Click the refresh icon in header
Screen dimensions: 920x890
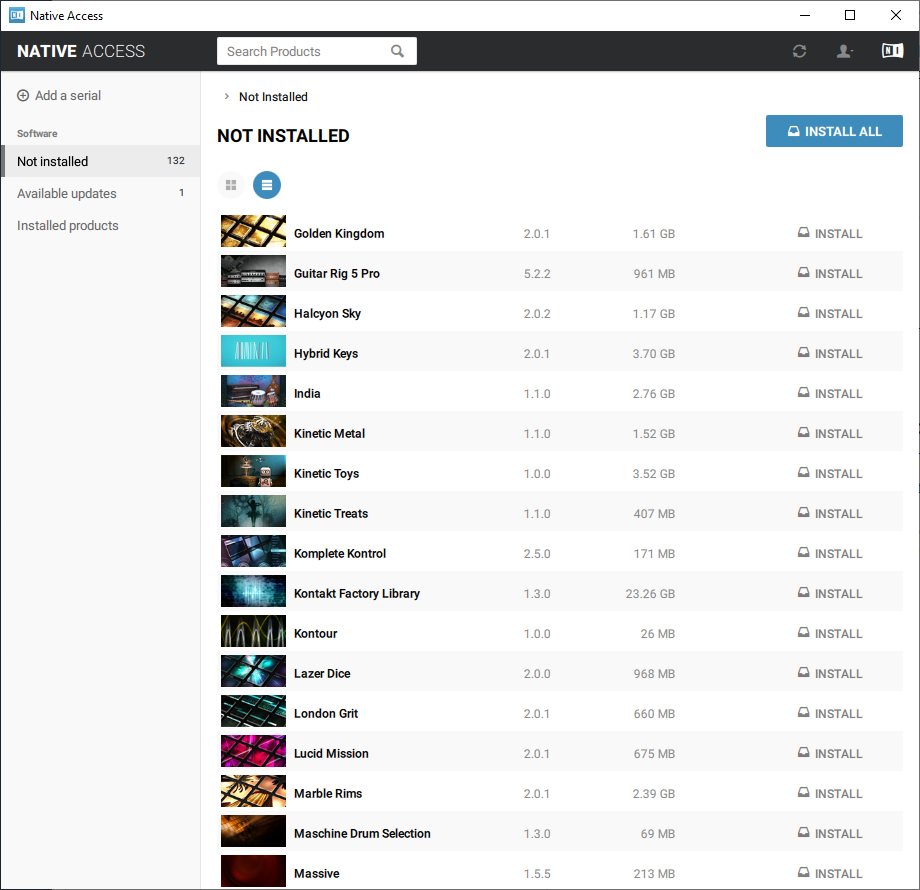pyautogui.click(x=799, y=51)
